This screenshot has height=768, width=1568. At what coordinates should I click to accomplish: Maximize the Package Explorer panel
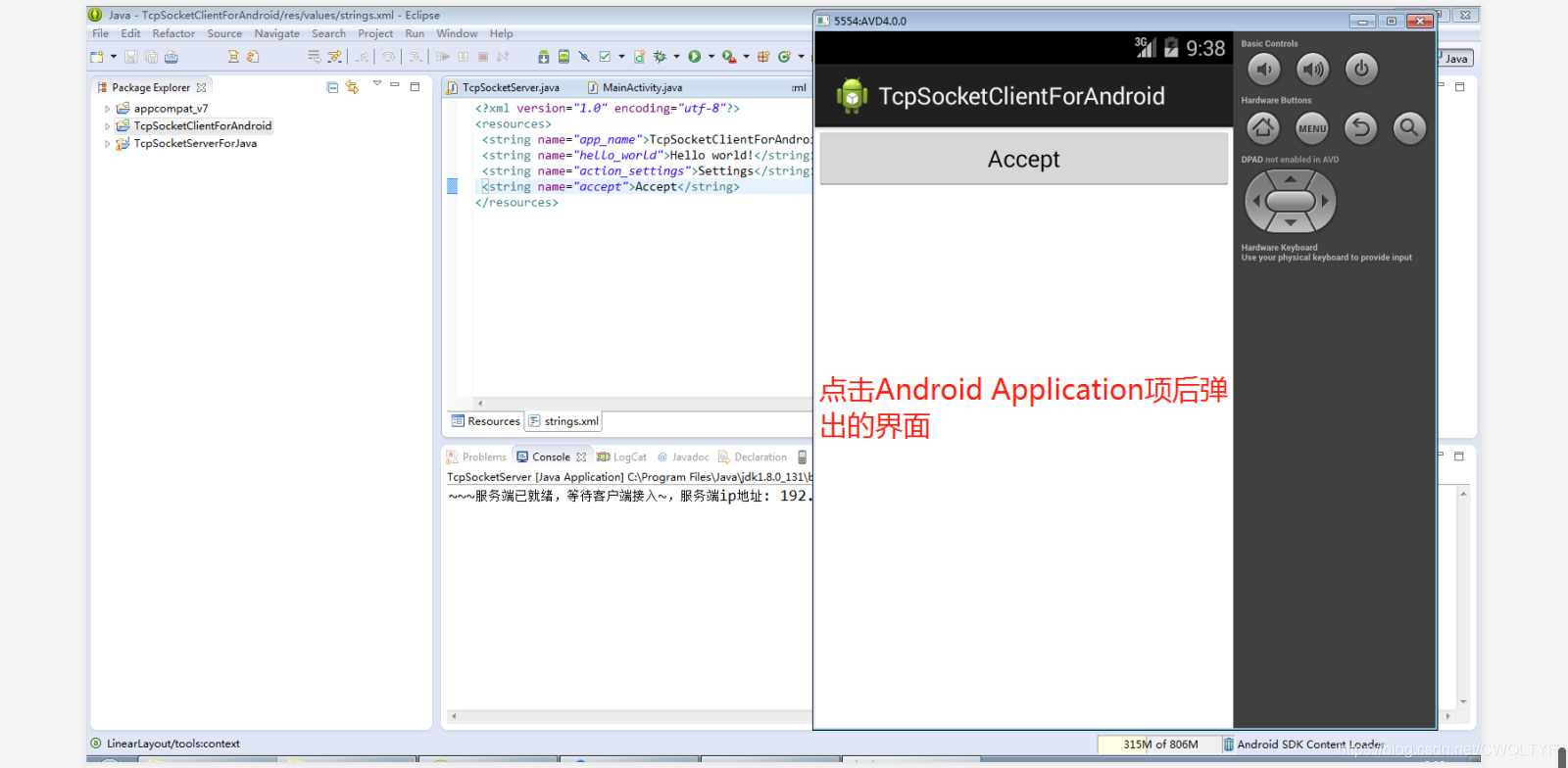(x=415, y=86)
